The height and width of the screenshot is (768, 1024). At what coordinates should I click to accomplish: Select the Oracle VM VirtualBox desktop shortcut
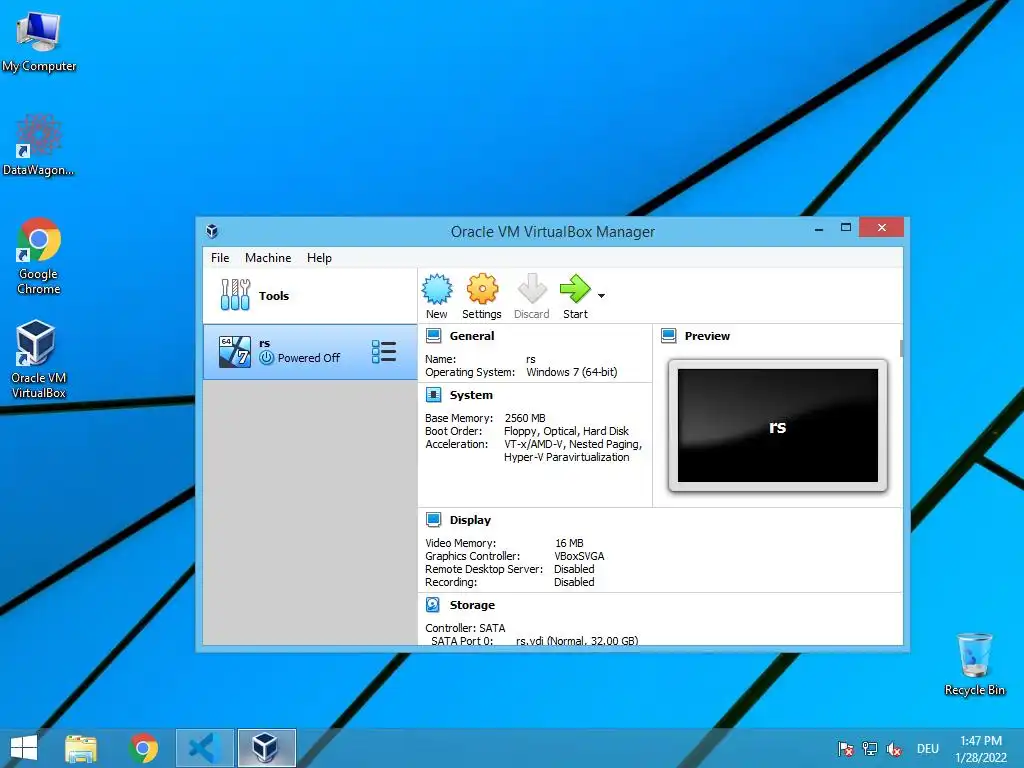point(39,359)
